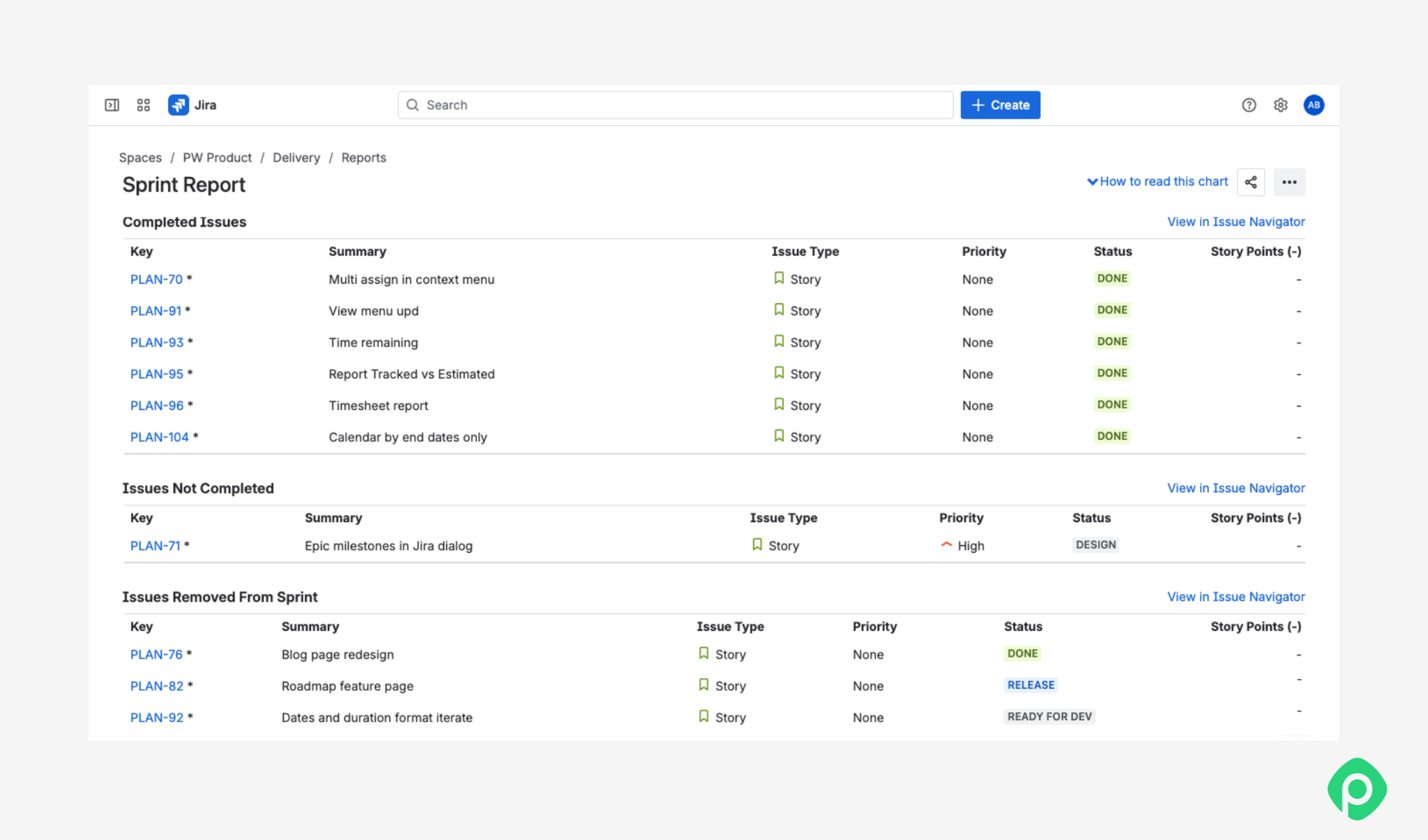Open the app switcher grid icon
This screenshot has height=840, width=1428.
click(144, 105)
